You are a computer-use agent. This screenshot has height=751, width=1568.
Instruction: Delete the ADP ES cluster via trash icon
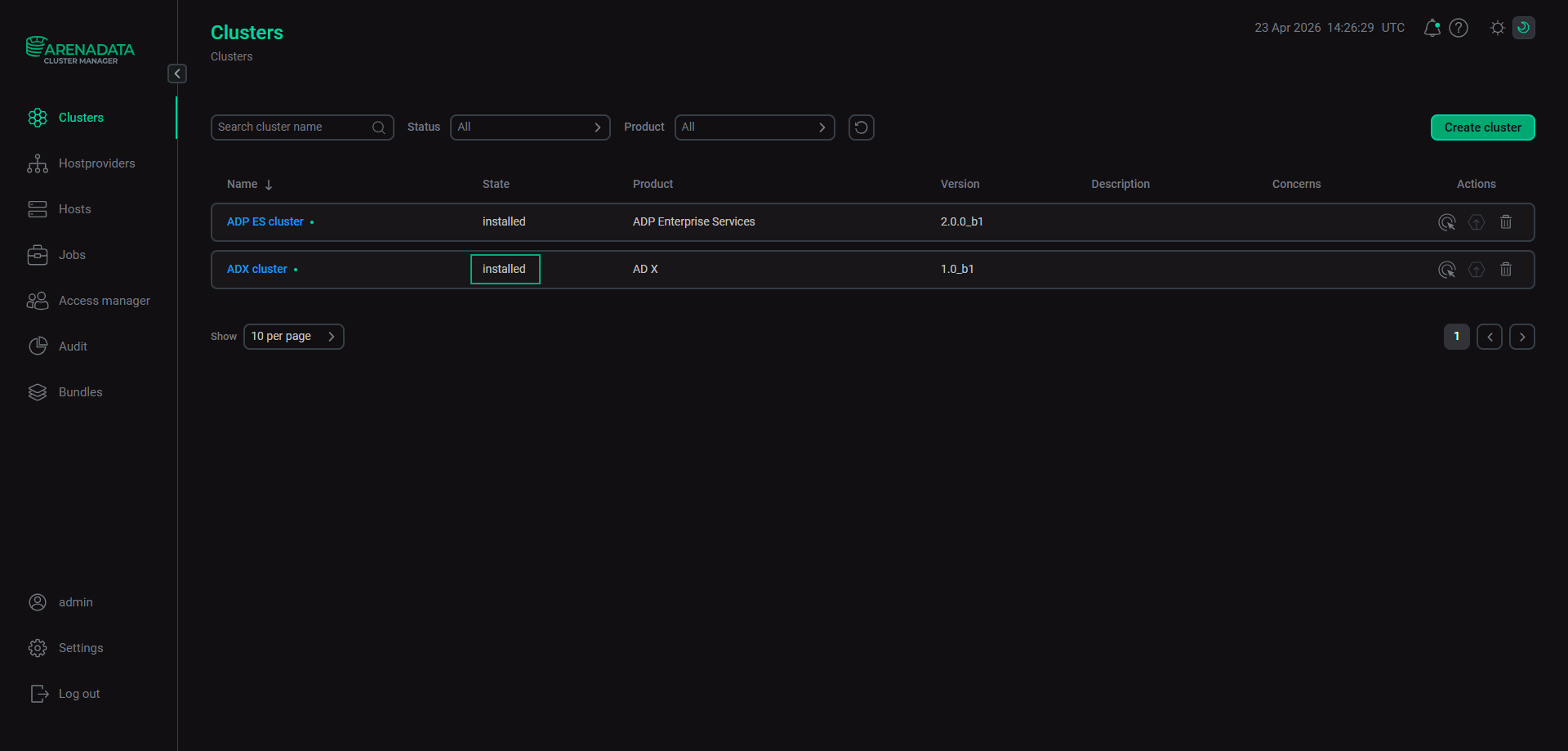(1506, 222)
